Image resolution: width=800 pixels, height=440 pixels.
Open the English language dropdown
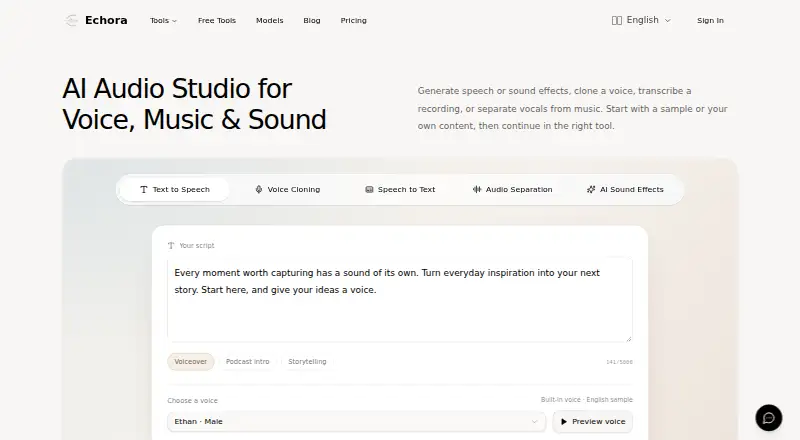point(641,20)
